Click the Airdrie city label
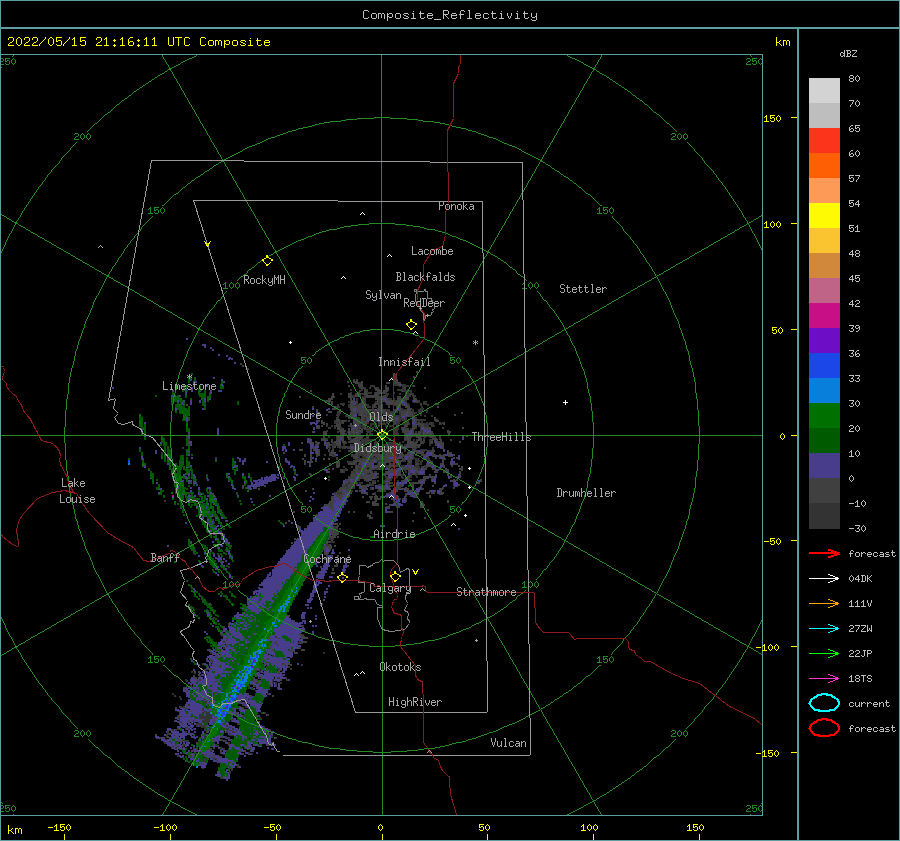The width and height of the screenshot is (900, 841). pyautogui.click(x=394, y=534)
